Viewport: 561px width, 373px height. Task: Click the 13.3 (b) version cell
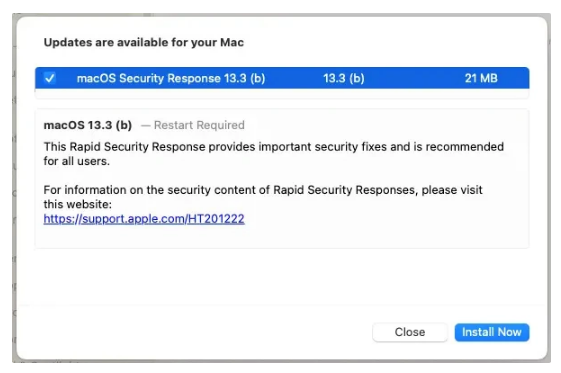(343, 78)
